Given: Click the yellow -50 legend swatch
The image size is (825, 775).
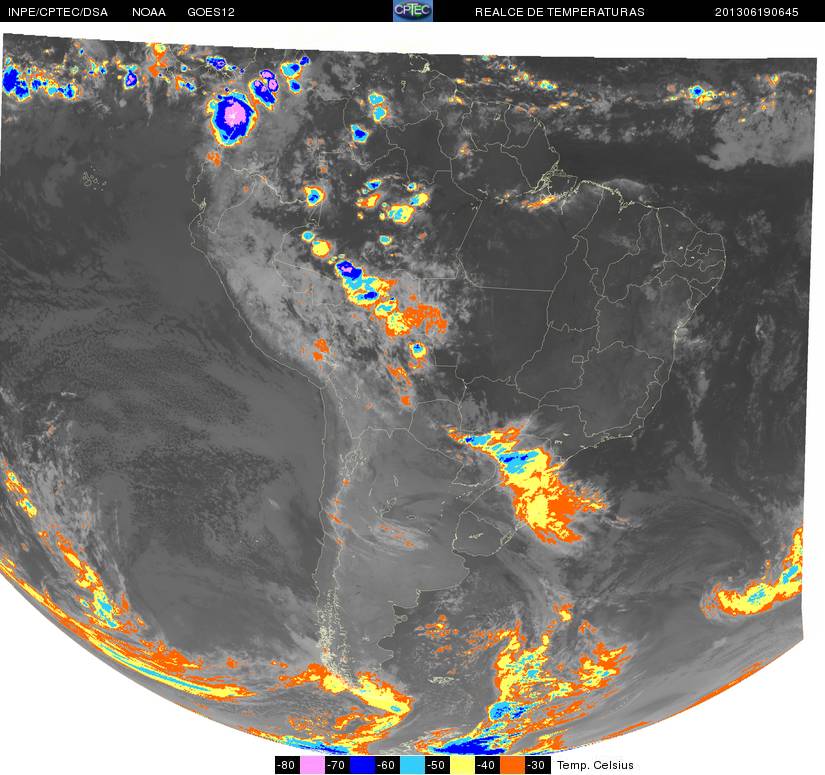Looking at the screenshot, I should (462, 765).
